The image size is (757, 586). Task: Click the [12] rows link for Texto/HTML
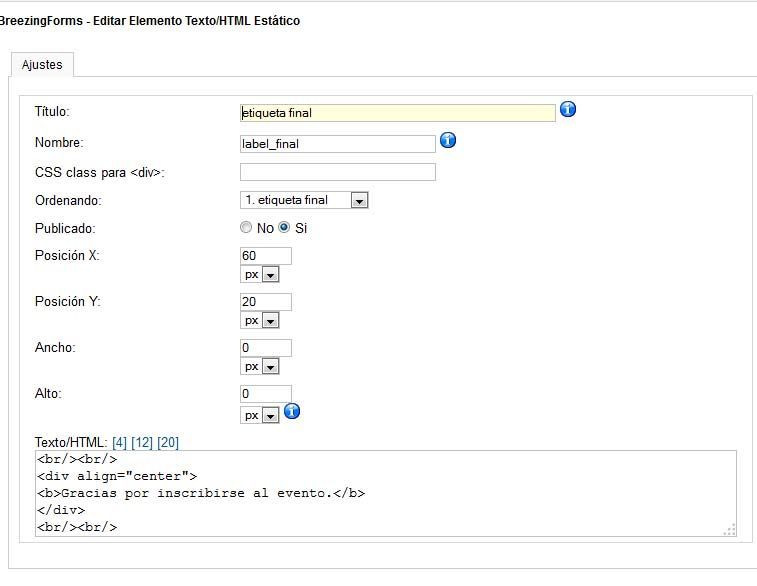tap(142, 442)
